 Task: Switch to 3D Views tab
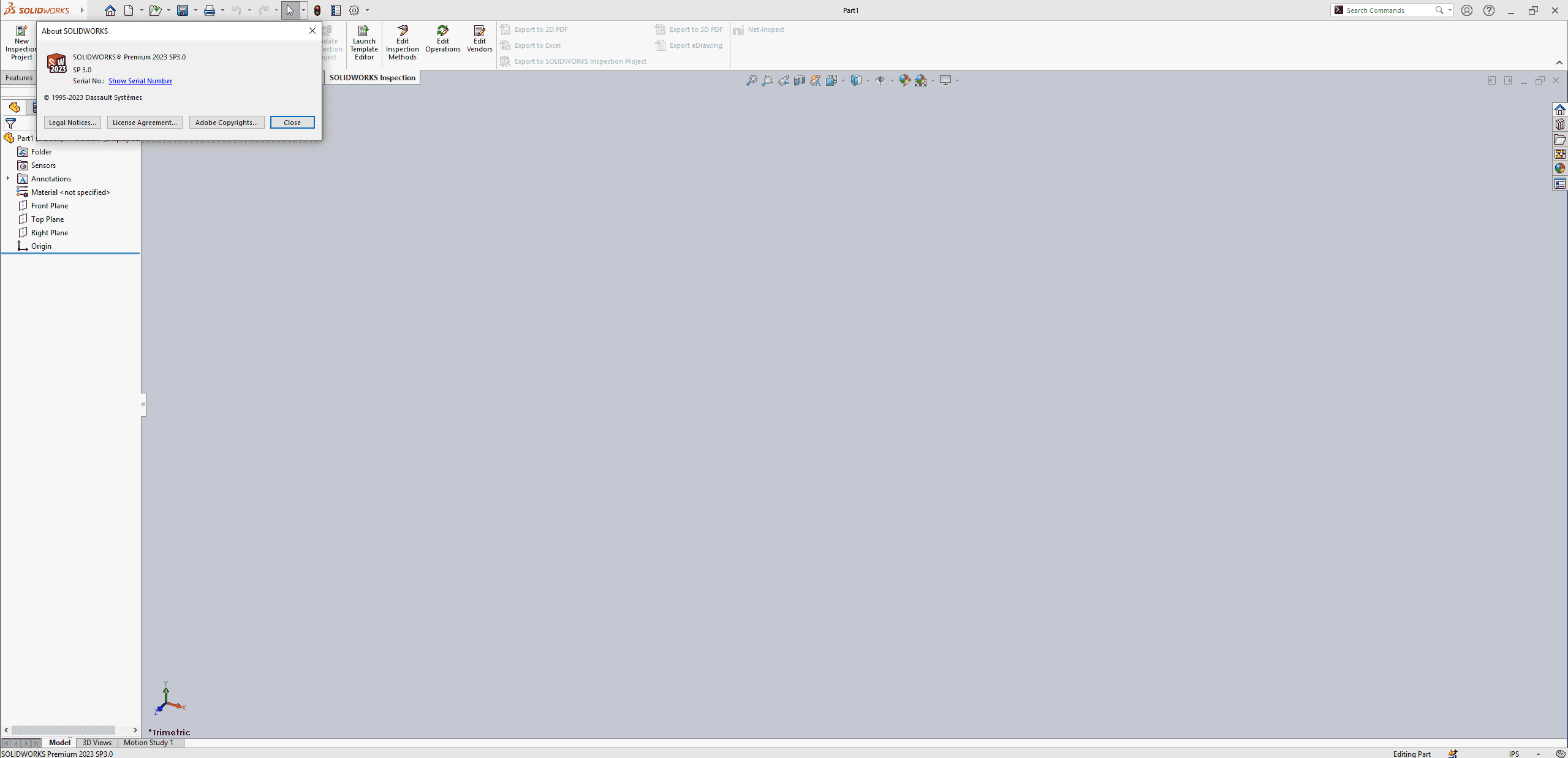97,743
